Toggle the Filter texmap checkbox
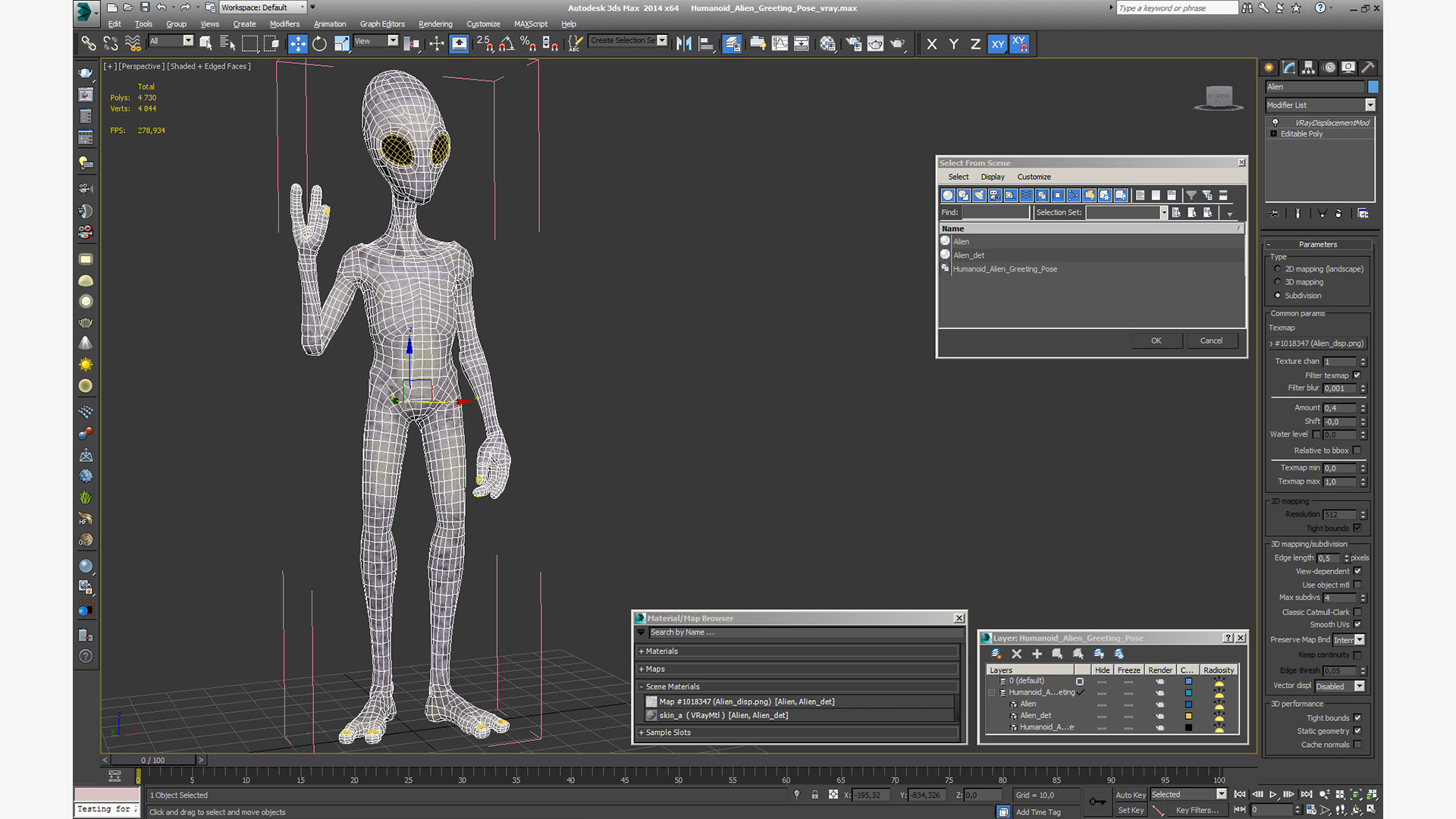Screen dimensions: 1456x819 click(1357, 375)
